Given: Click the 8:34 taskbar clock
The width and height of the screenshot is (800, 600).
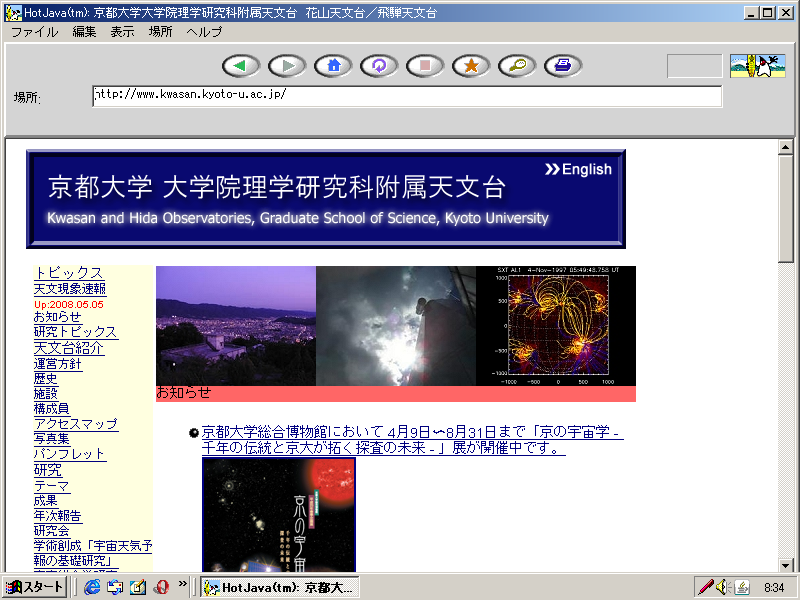Looking at the screenshot, I should click(774, 588).
